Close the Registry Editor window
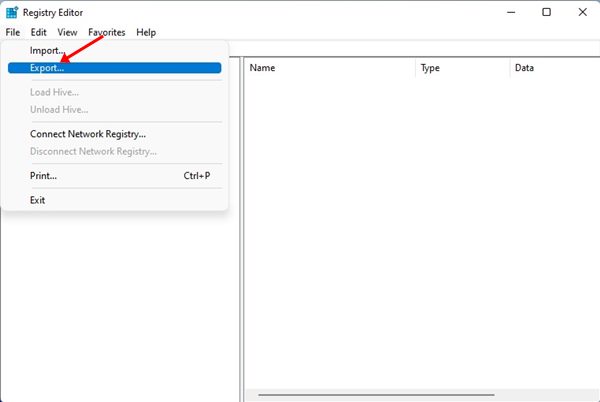This screenshot has width=600, height=402. (582, 12)
